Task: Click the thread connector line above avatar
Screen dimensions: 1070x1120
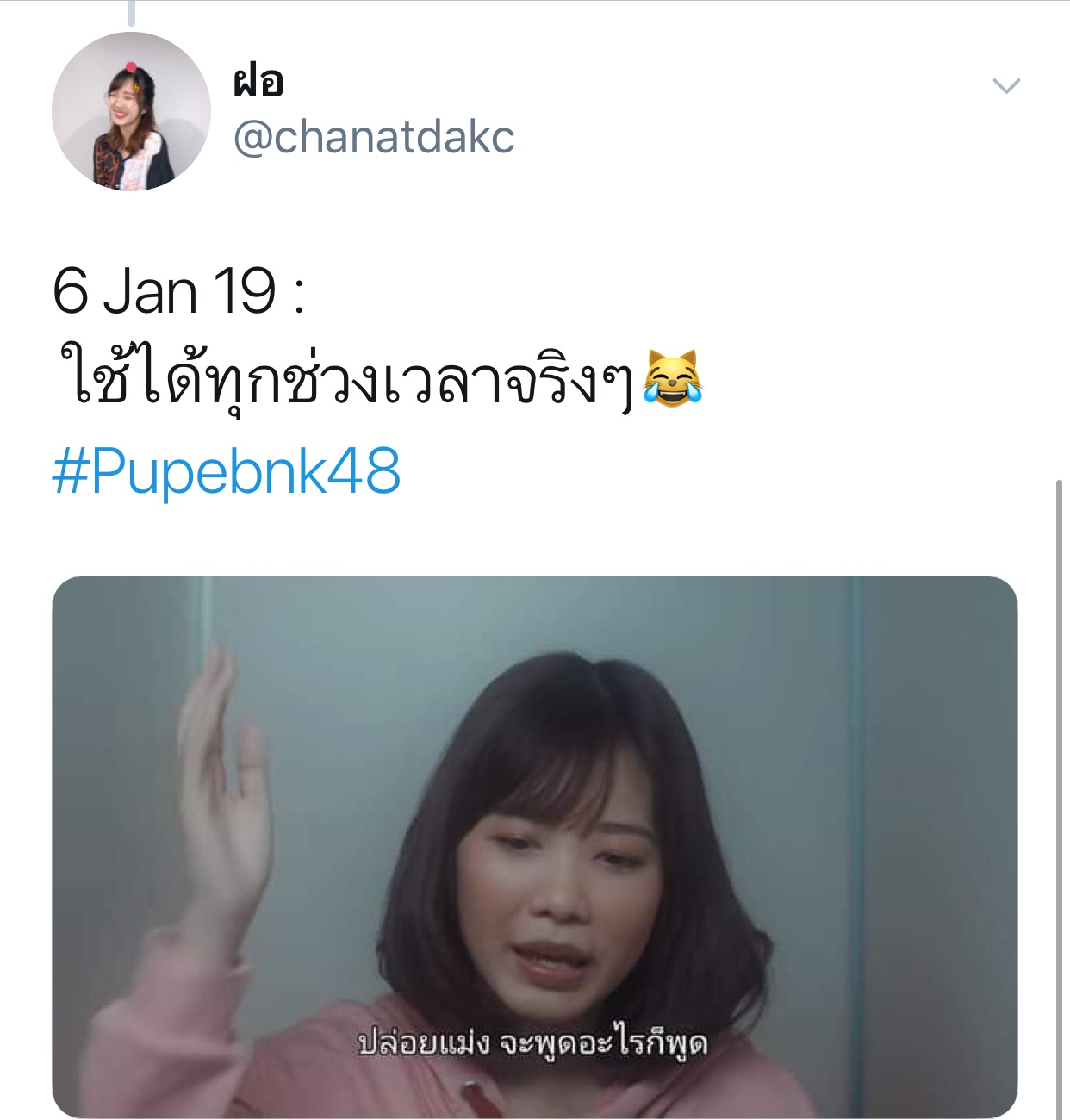Action: 132,12
